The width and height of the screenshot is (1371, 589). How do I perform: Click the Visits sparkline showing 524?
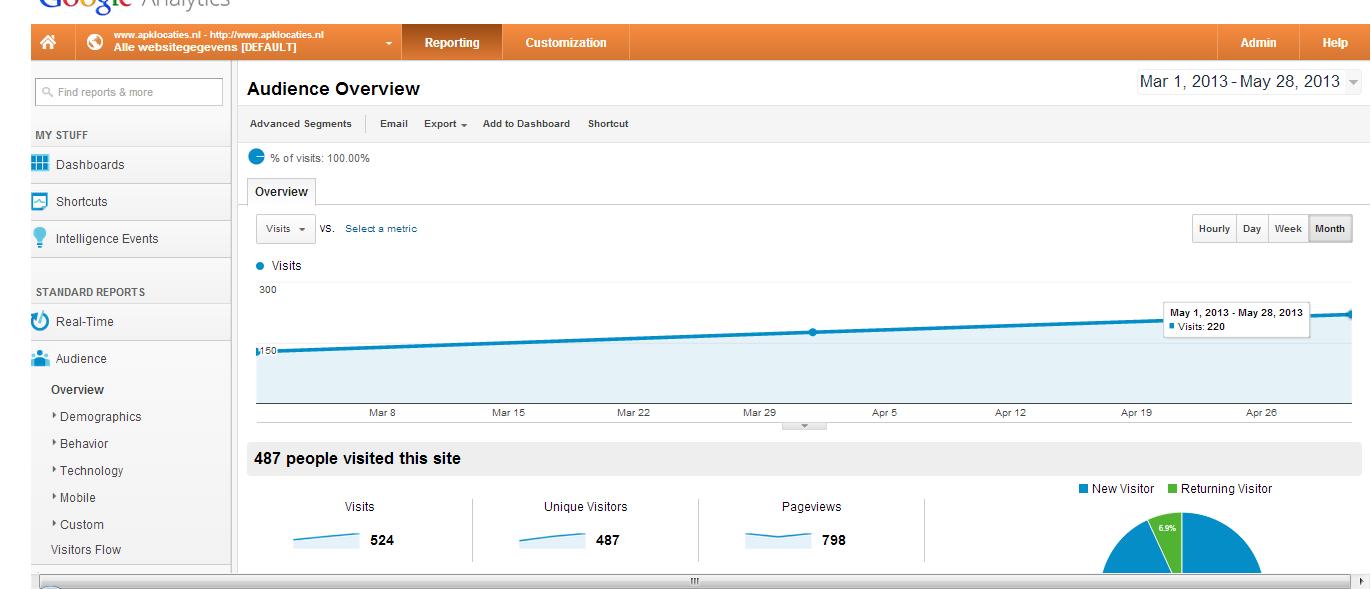pyautogui.click(x=326, y=540)
